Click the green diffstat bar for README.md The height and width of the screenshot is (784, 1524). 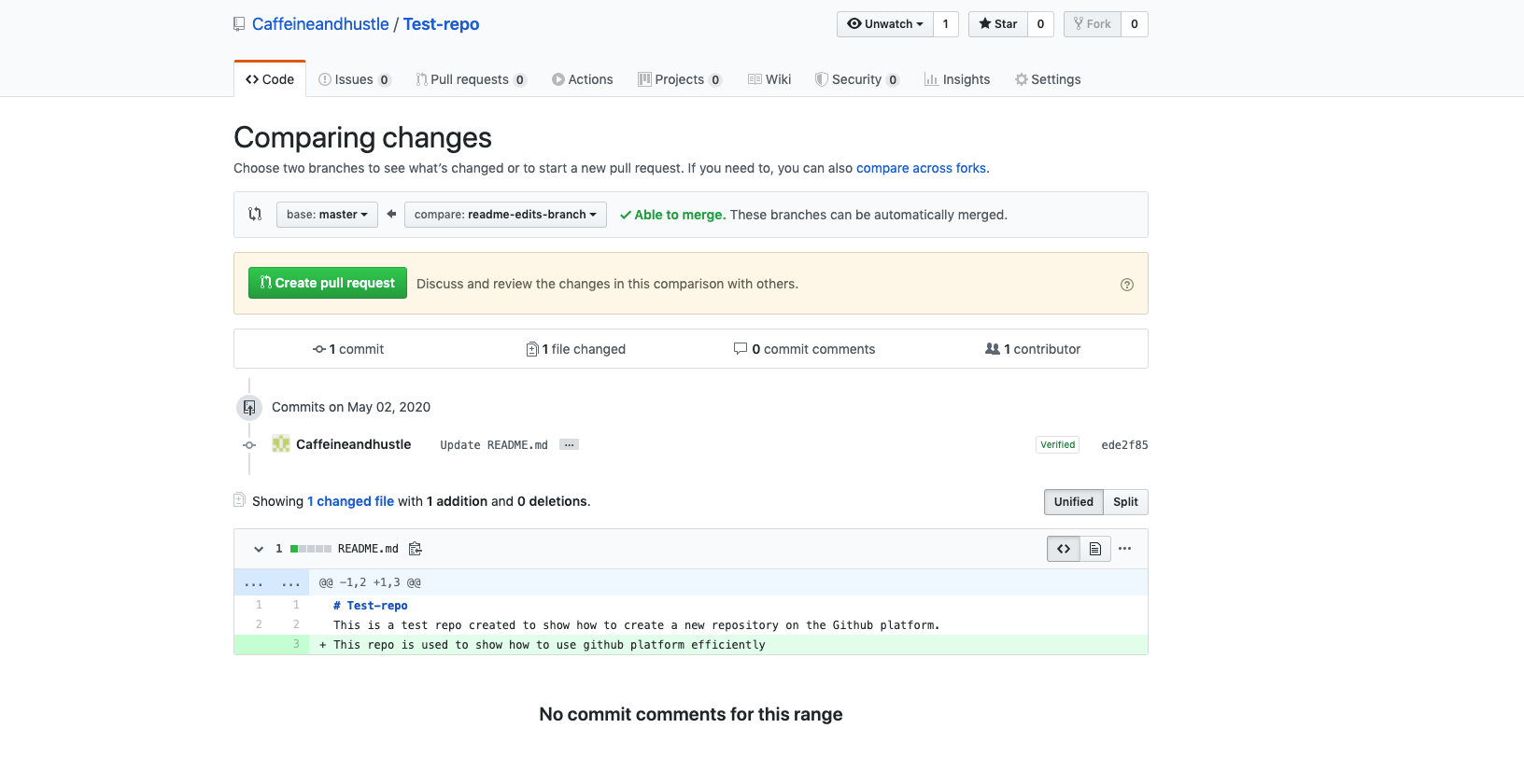[311, 549]
